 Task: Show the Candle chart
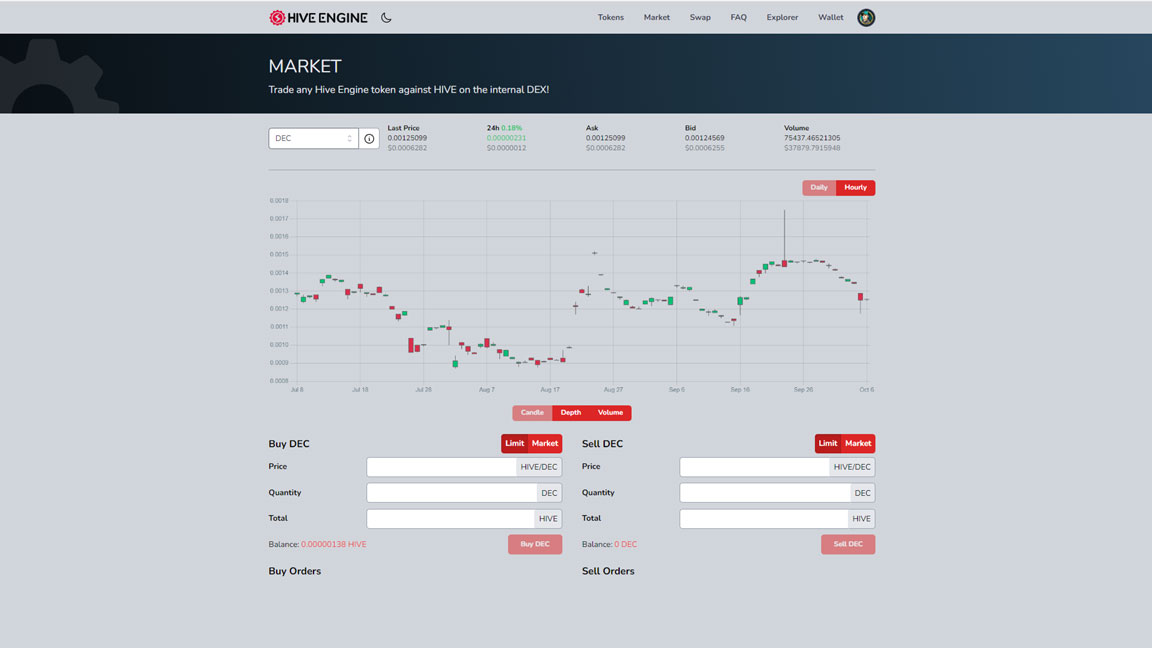pos(532,413)
